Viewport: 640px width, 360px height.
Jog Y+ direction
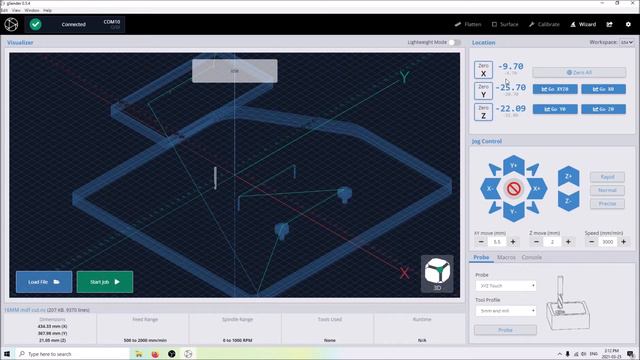(x=513, y=165)
